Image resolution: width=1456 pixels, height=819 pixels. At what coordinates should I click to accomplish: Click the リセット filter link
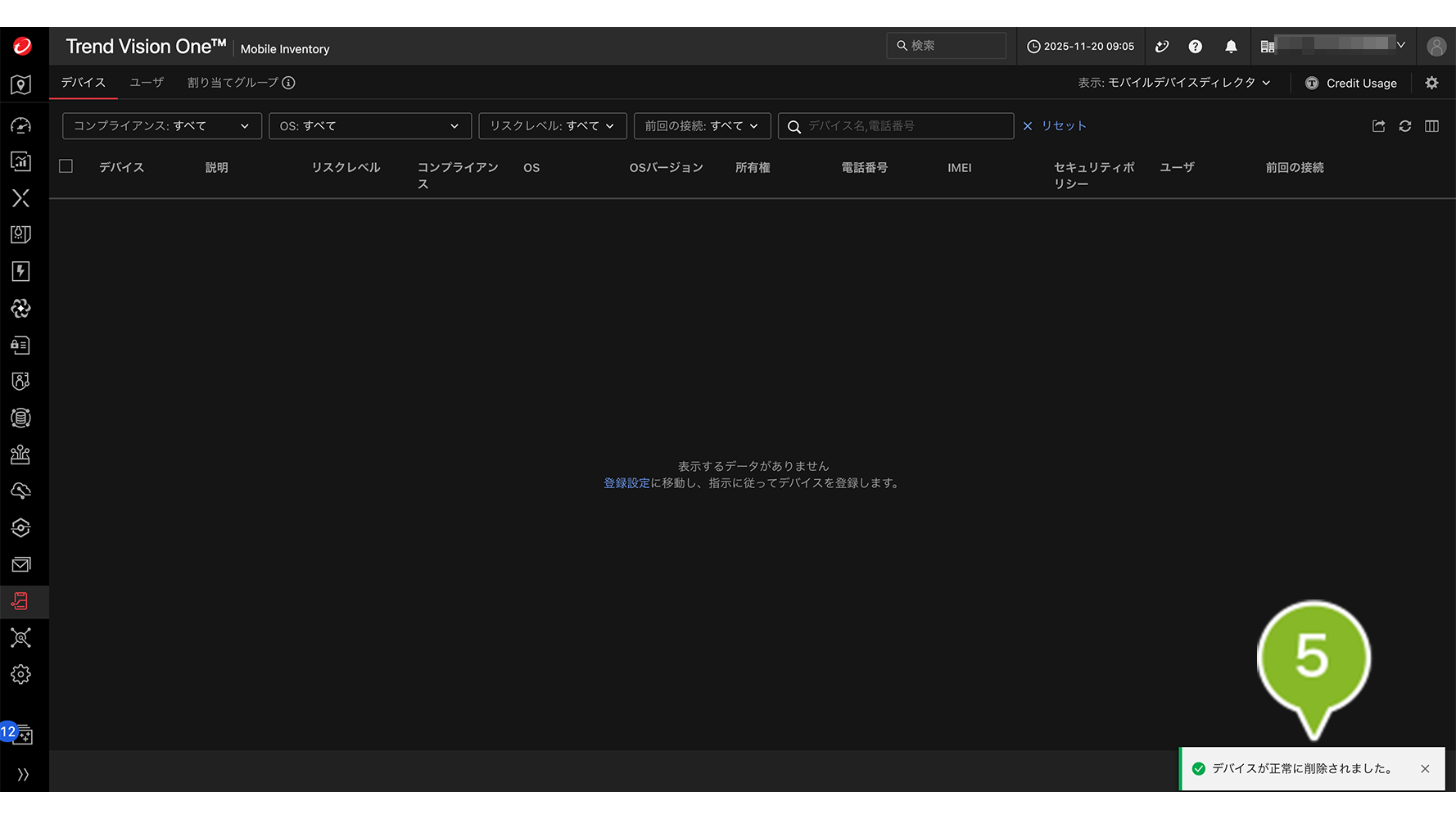click(1063, 126)
